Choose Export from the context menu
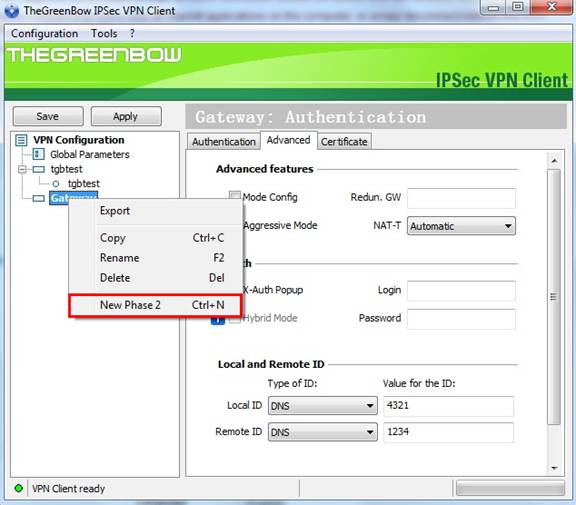576x505 pixels. (x=156, y=211)
